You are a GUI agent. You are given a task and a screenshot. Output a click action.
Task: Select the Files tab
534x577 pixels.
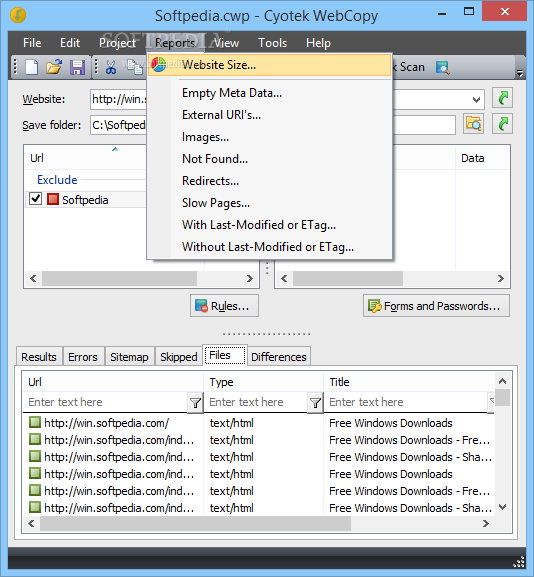pyautogui.click(x=225, y=355)
